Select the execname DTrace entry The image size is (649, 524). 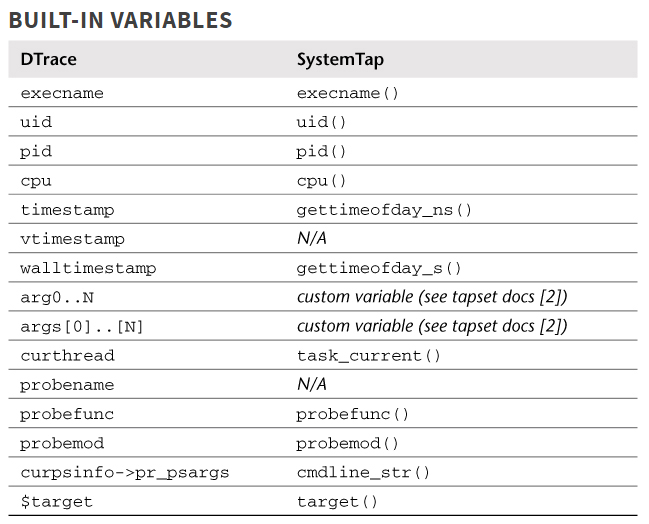[62, 93]
